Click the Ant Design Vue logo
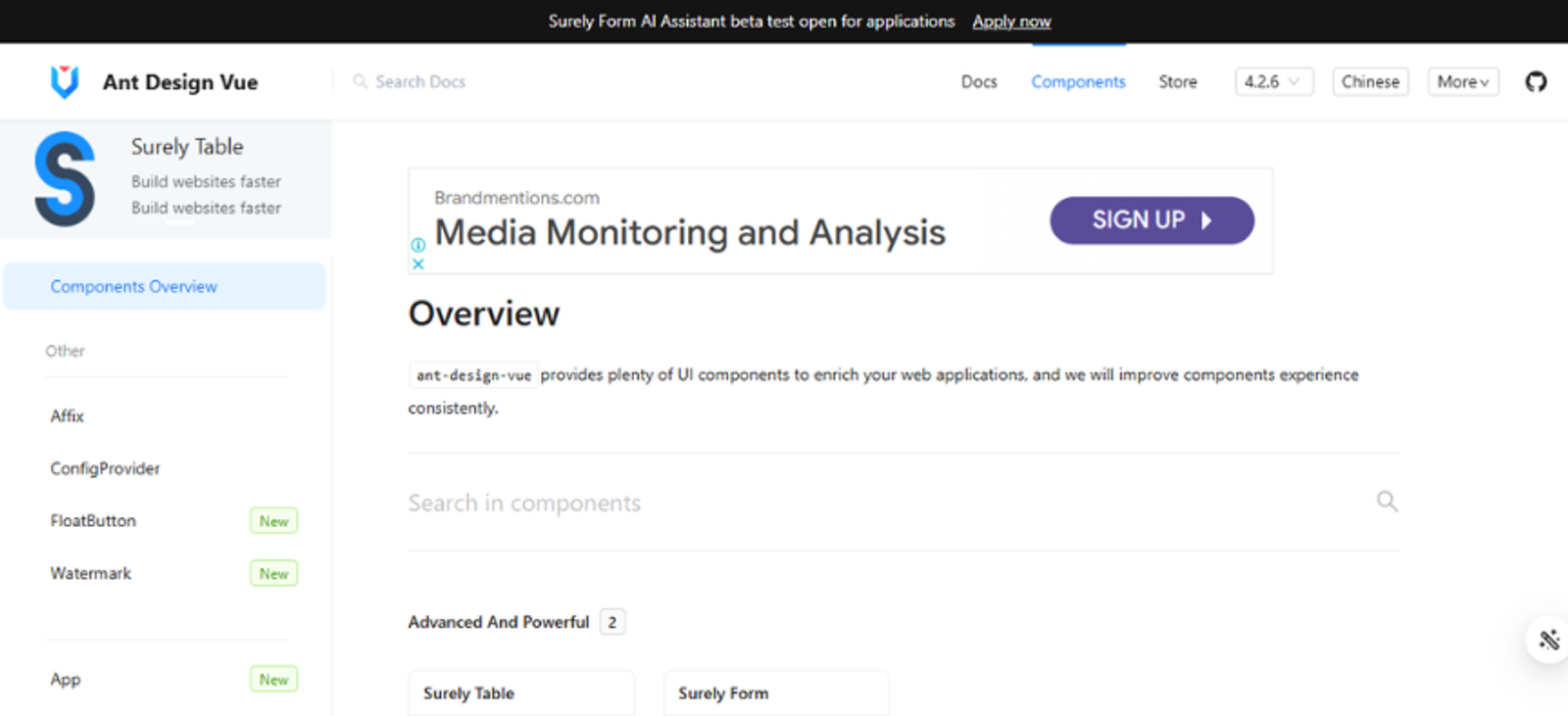The image size is (1568, 716). coord(65,82)
